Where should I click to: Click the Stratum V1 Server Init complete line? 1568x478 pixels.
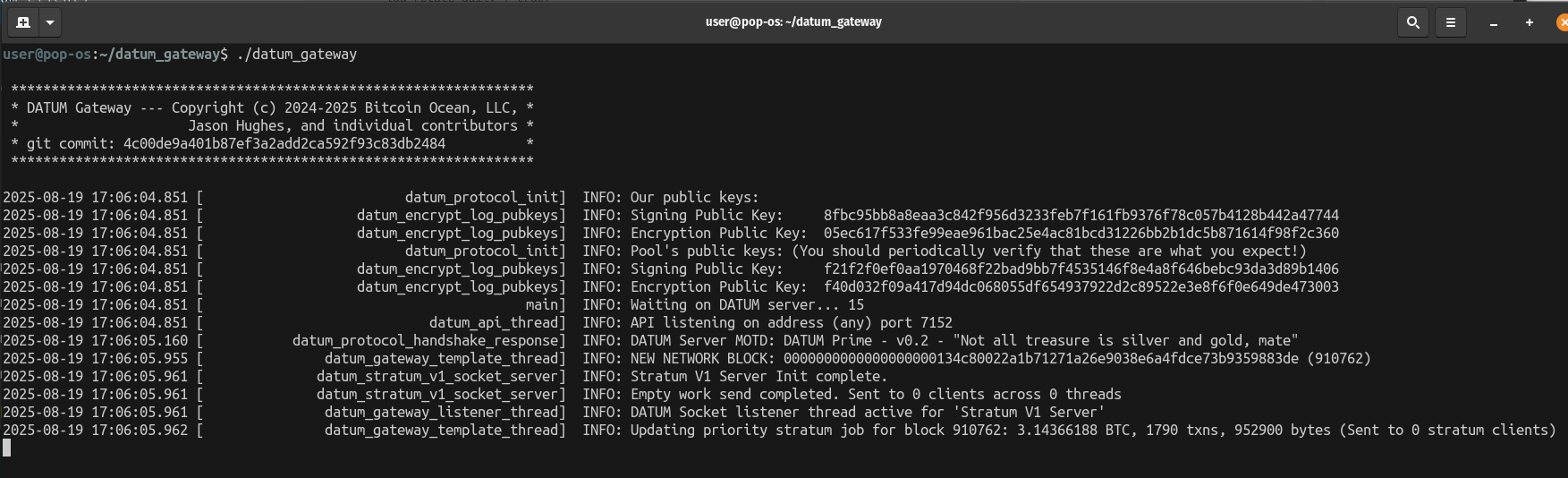coord(759,376)
